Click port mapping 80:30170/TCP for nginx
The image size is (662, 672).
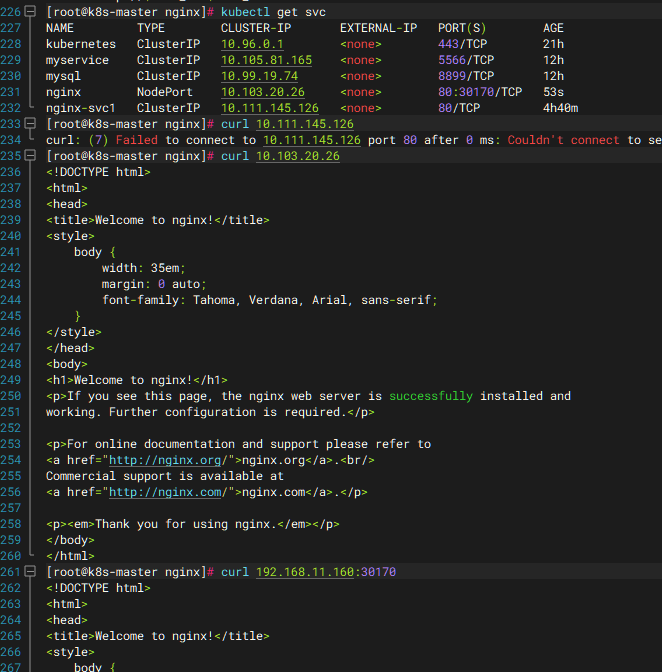pos(480,92)
